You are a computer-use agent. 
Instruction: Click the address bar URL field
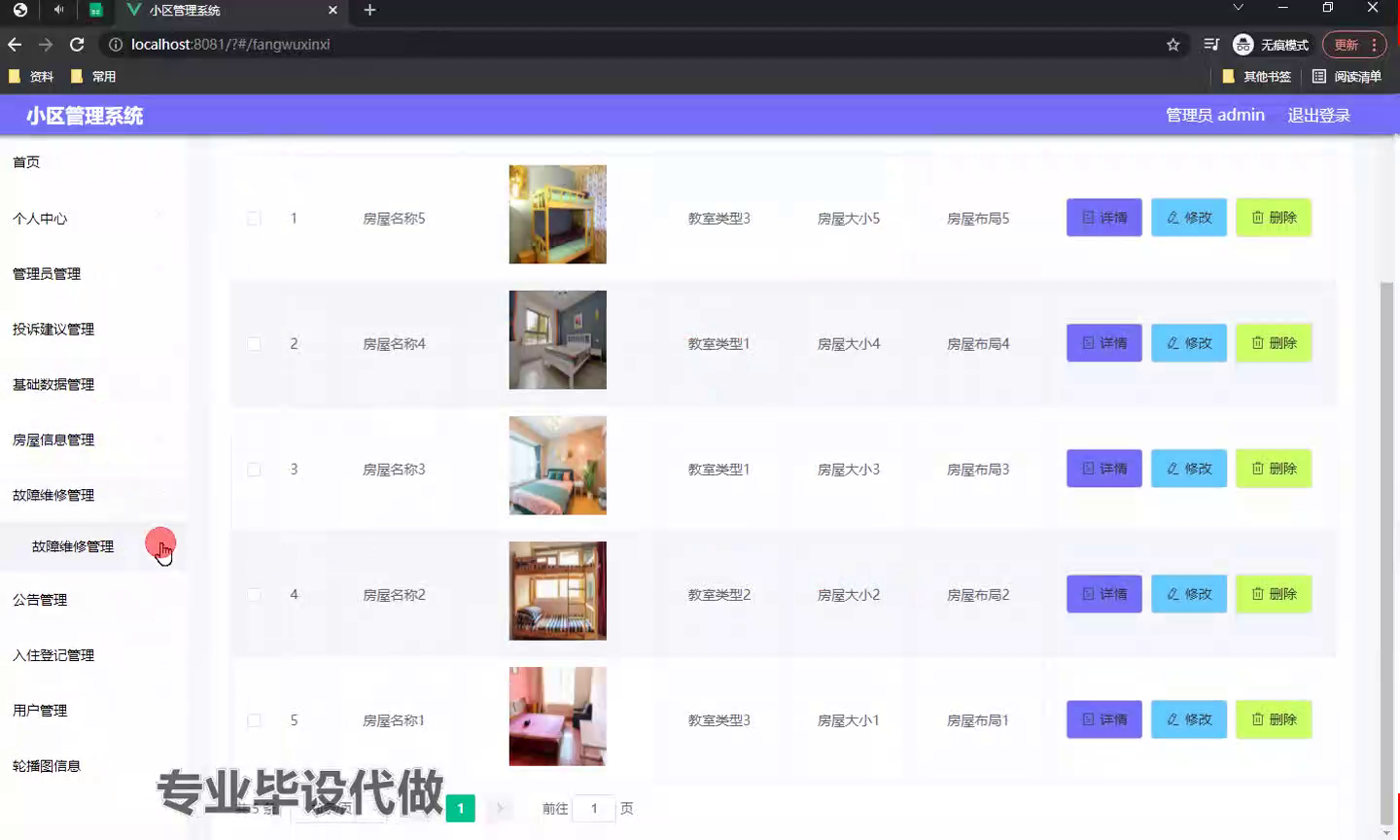coord(642,45)
